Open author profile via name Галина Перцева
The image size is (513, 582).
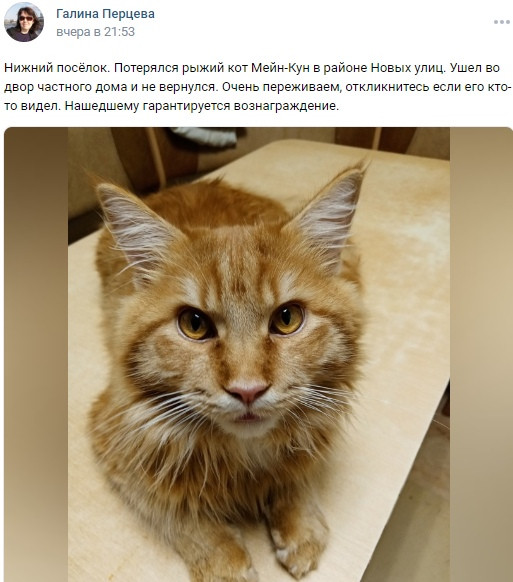point(105,14)
